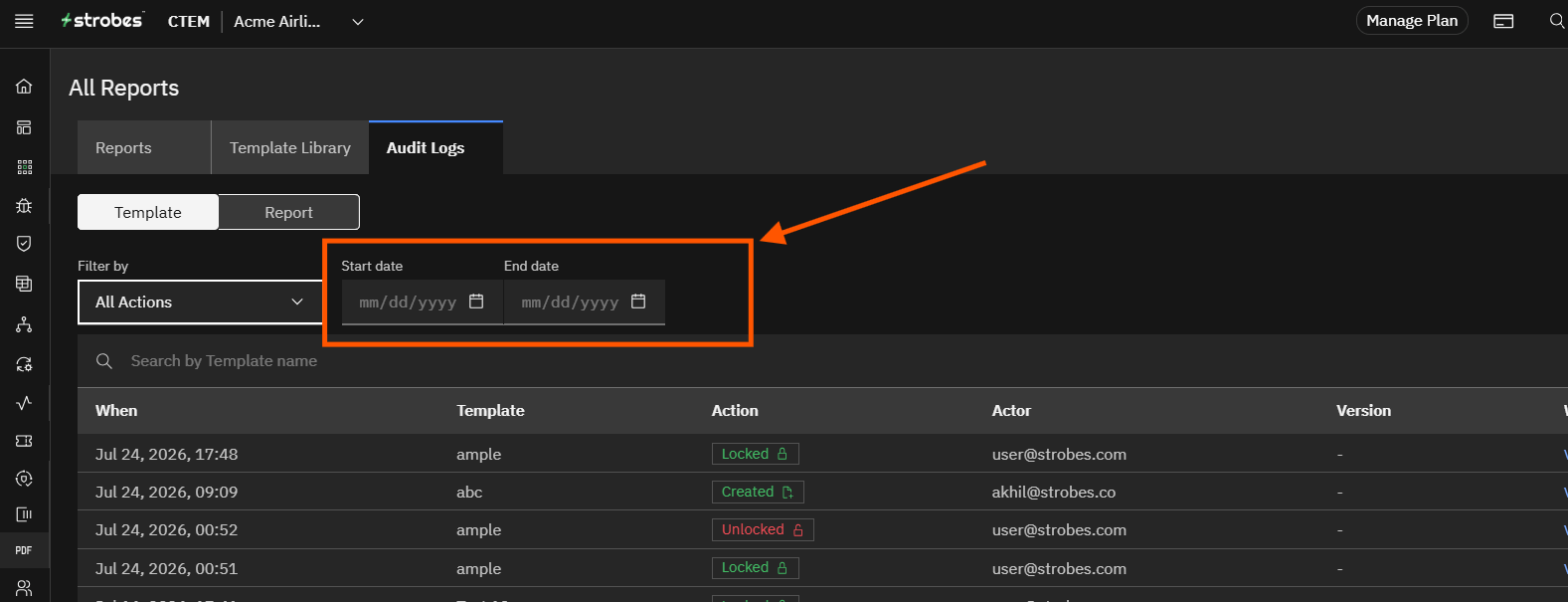This screenshot has width=1568, height=602.
Task: Open the Start date calendar picker icon
Action: [476, 301]
